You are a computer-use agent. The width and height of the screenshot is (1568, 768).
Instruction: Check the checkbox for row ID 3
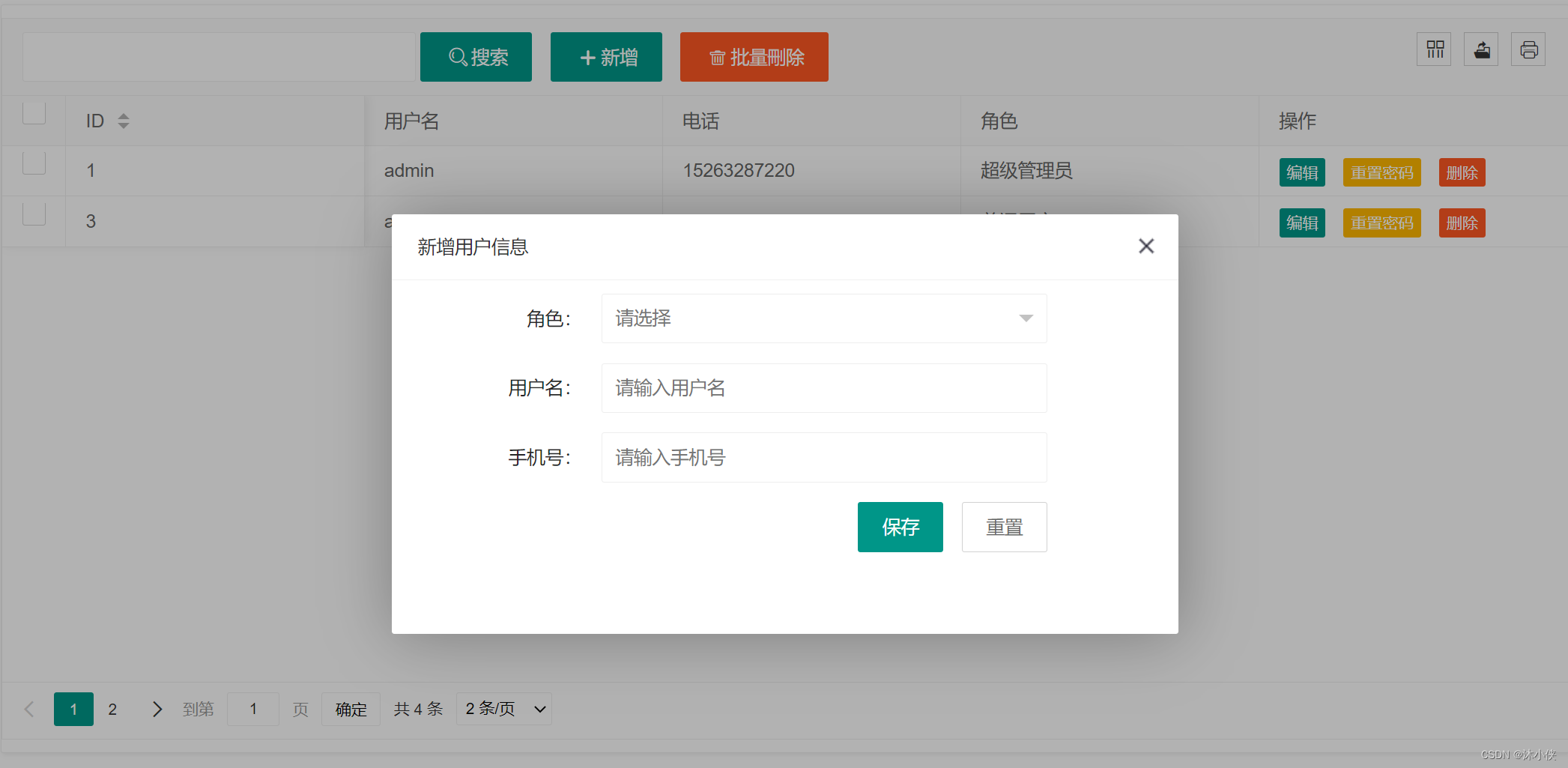(x=34, y=214)
